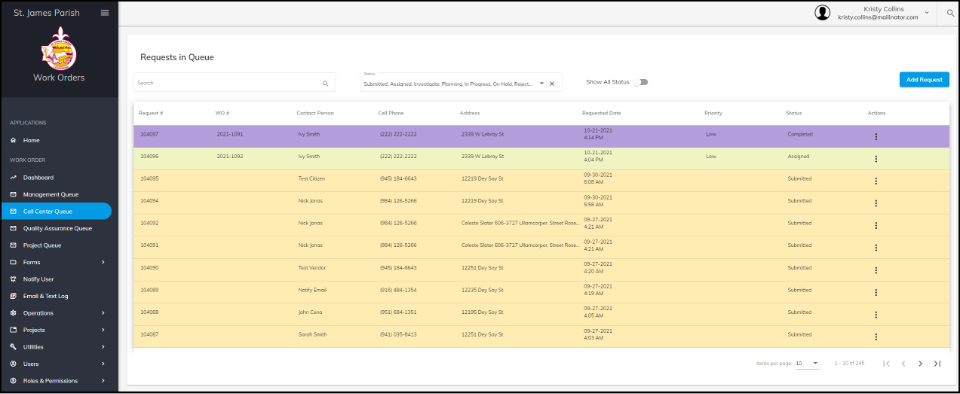Expand the Users submenu chevron

tap(103, 363)
